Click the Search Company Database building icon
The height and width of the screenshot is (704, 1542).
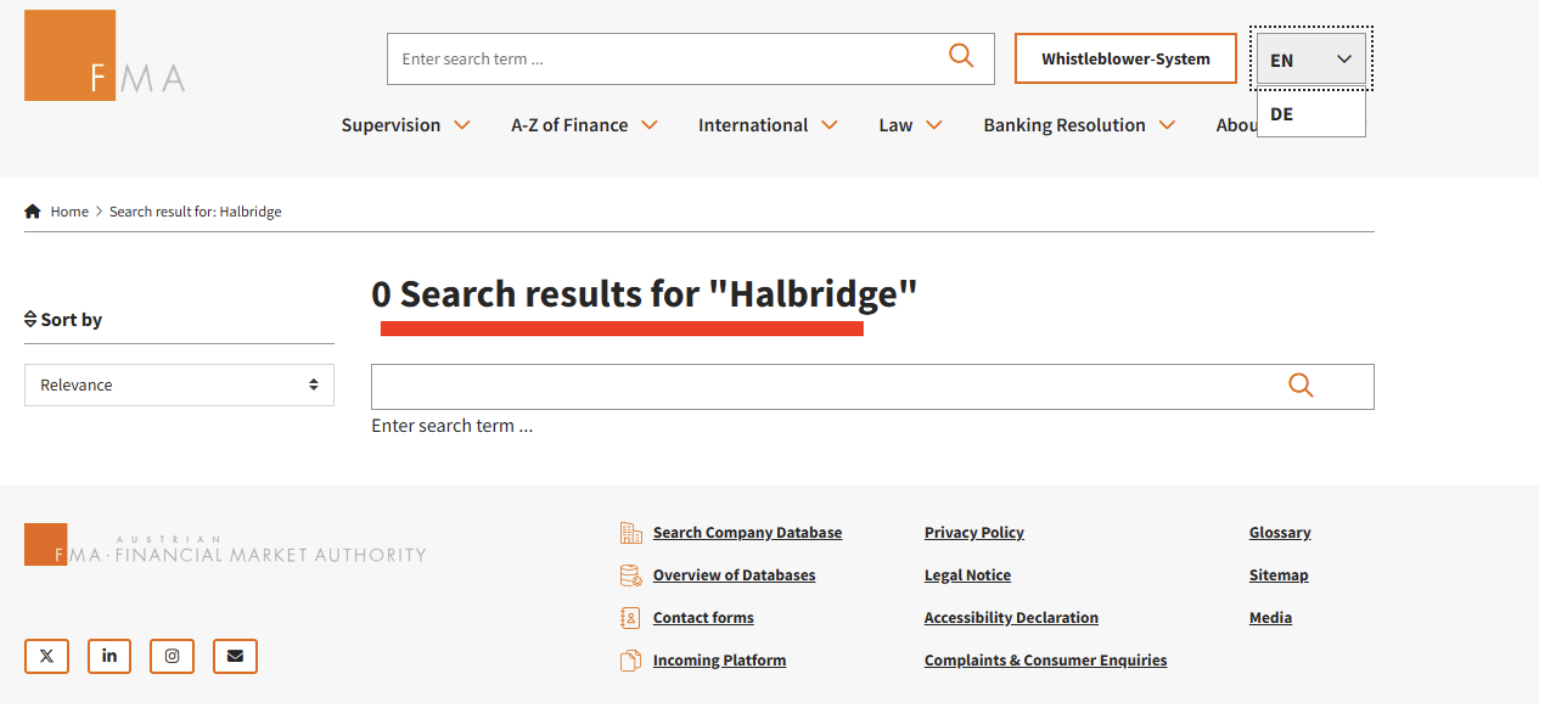[630, 532]
